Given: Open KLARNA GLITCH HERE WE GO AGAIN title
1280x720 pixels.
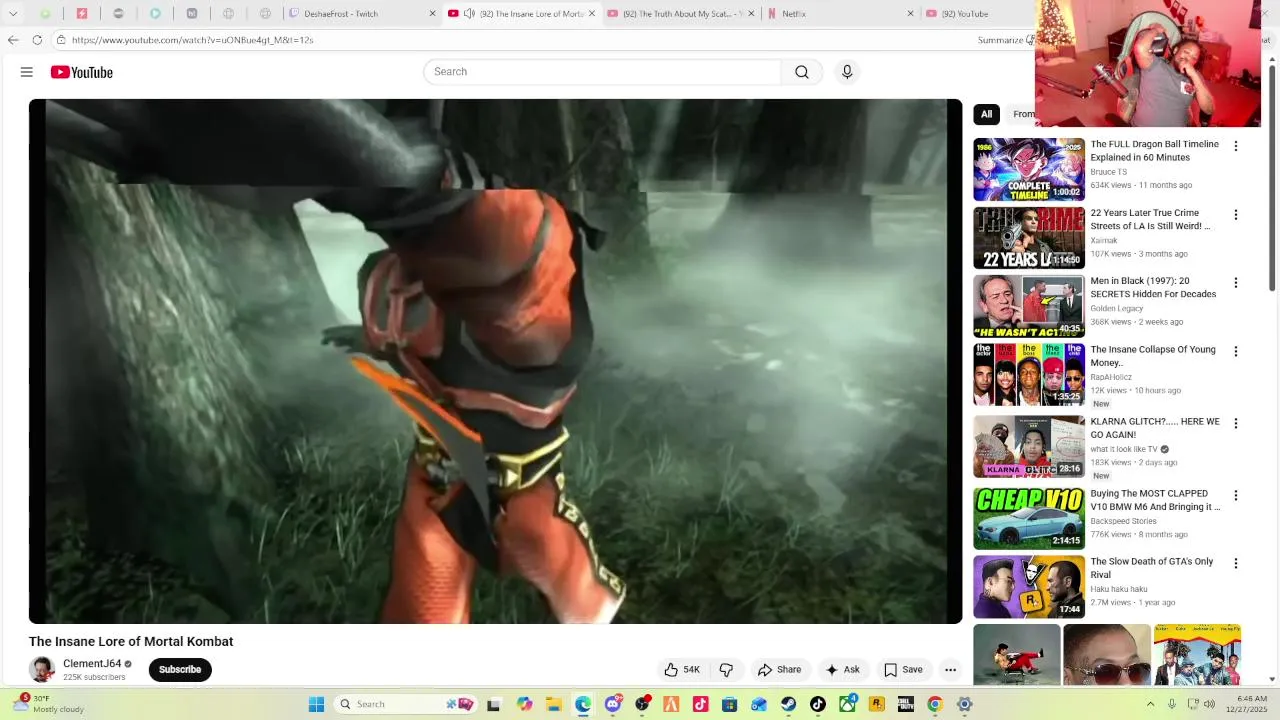Looking at the screenshot, I should click(x=1155, y=428).
